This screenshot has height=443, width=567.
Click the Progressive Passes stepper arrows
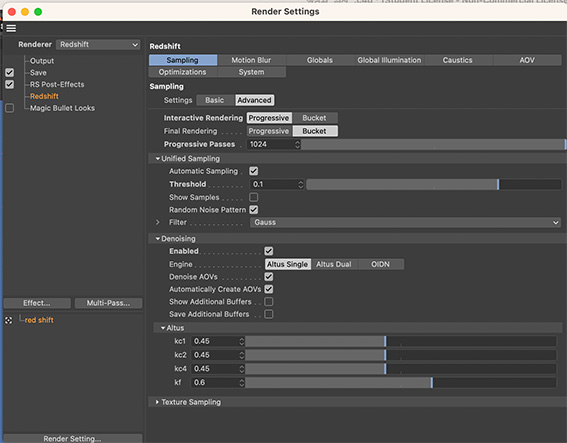pos(298,144)
